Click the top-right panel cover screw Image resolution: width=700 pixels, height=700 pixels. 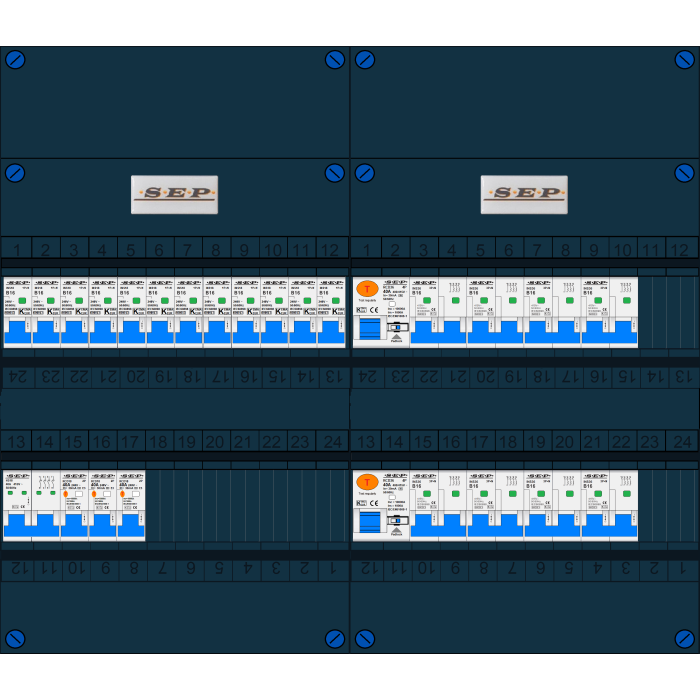684,60
